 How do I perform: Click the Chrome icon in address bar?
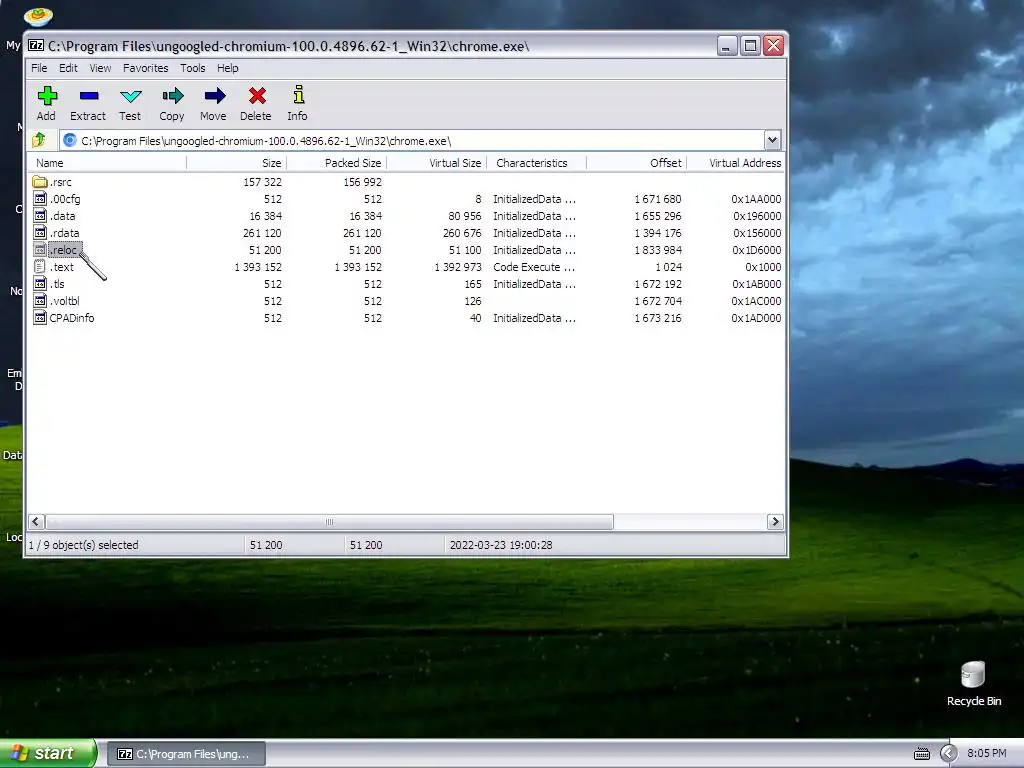[x=70, y=140]
